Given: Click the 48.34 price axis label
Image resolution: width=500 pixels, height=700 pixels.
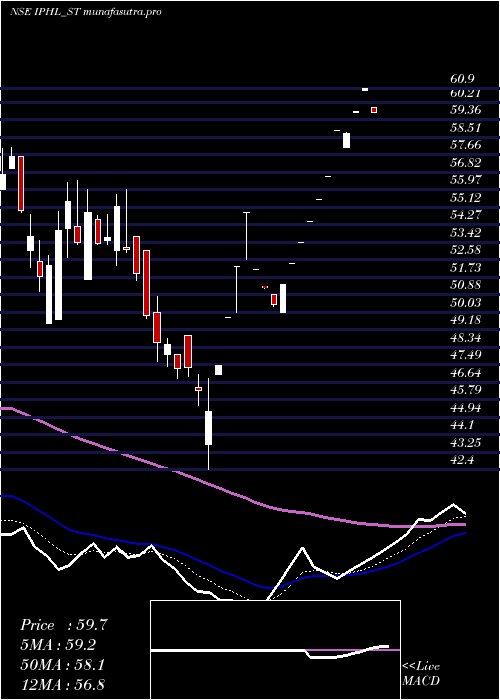Looking at the screenshot, I should 466,338.
